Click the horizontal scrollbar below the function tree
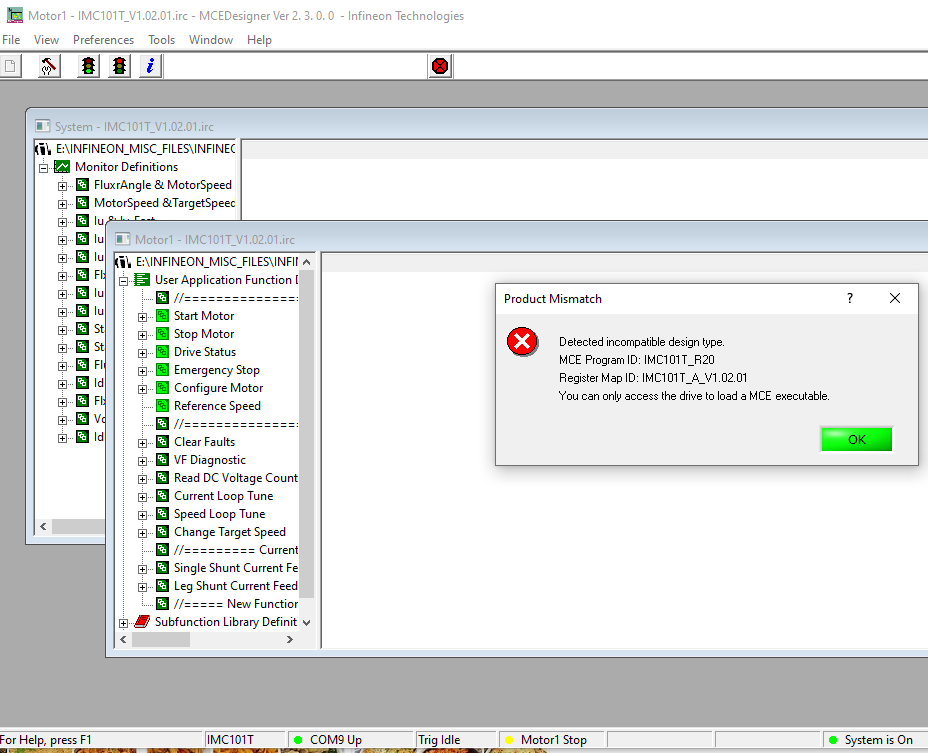 [180, 639]
